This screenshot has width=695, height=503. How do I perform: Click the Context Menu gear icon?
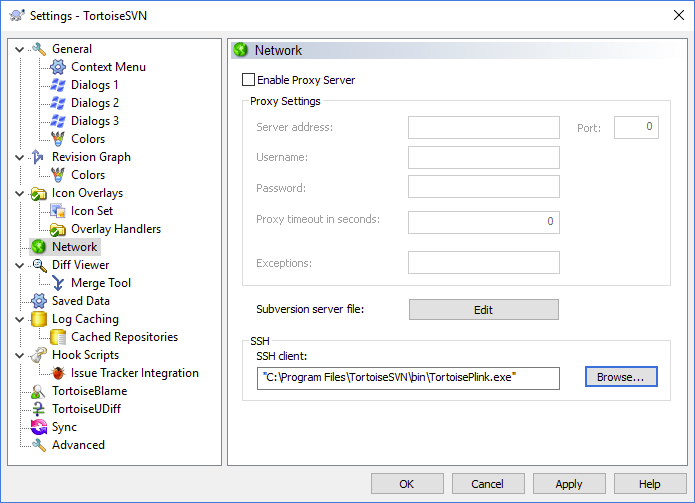click(58, 67)
